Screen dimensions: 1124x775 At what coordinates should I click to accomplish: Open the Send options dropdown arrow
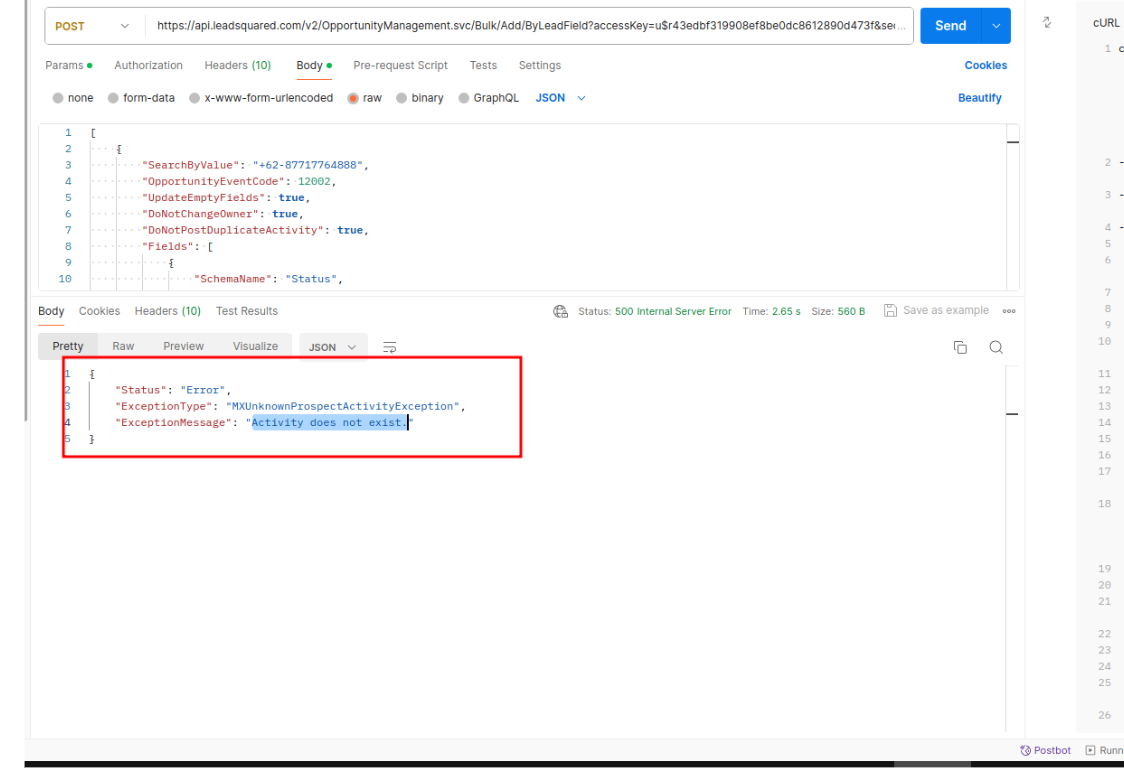coord(996,26)
